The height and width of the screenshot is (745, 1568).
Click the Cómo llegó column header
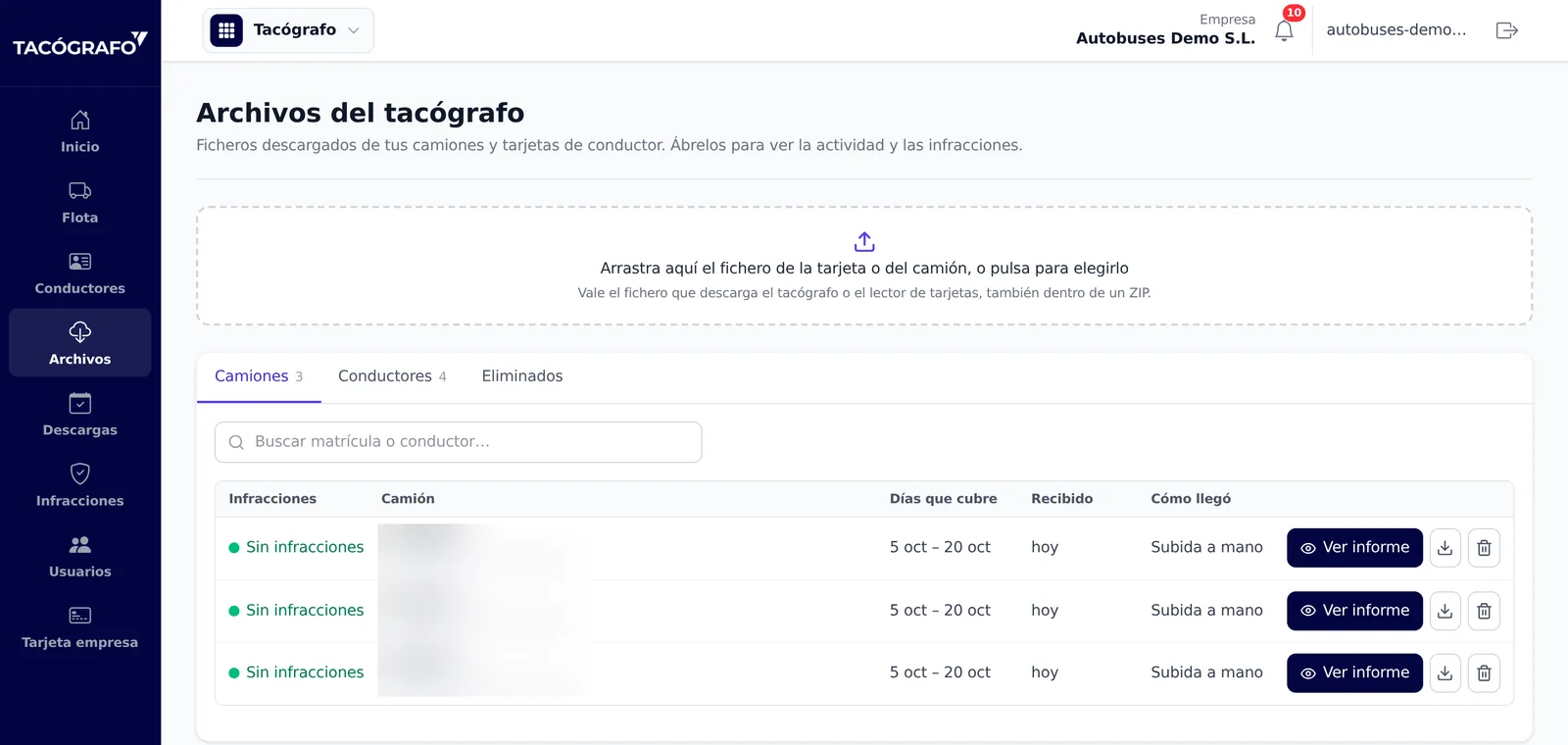(x=1191, y=499)
